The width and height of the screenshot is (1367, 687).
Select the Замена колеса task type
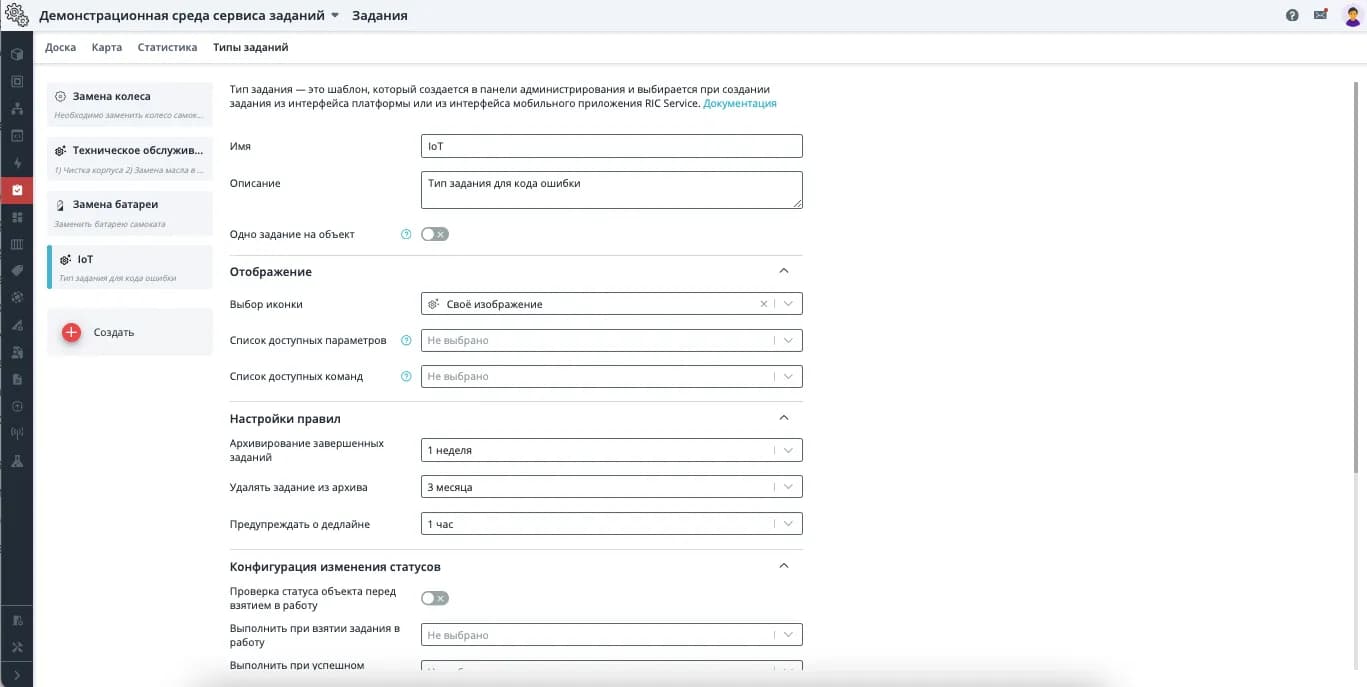(x=130, y=103)
